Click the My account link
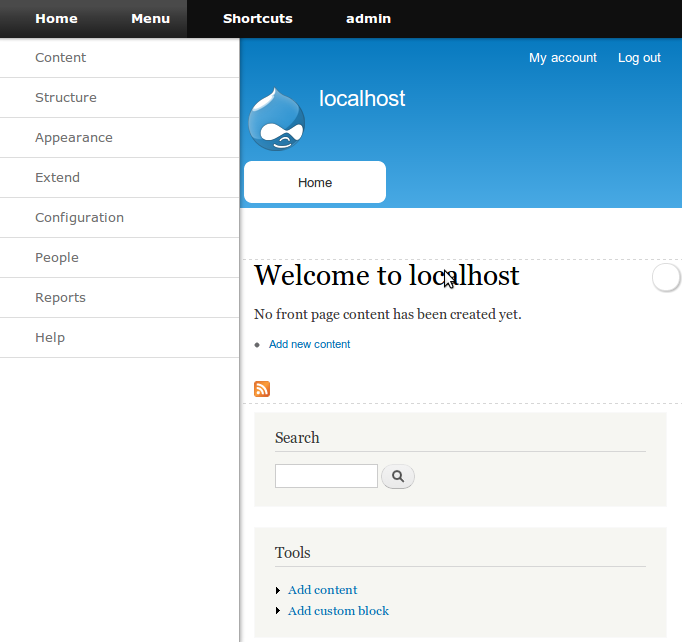This screenshot has height=642, width=682. tap(563, 58)
